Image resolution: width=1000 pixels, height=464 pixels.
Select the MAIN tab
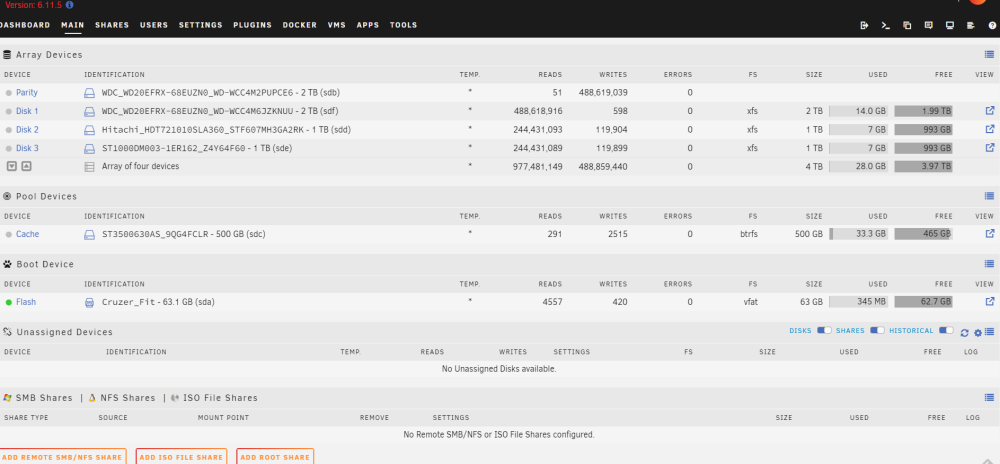[x=73, y=25]
